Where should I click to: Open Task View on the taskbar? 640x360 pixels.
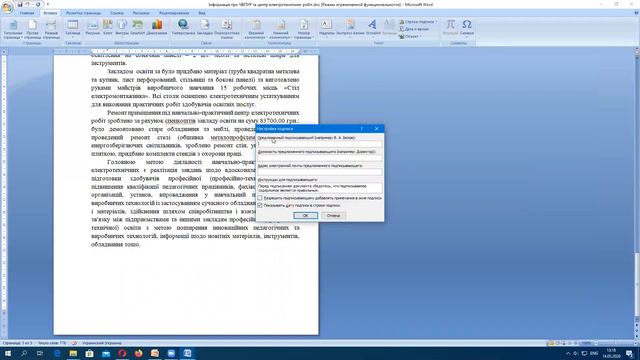pyautogui.click(x=40, y=353)
